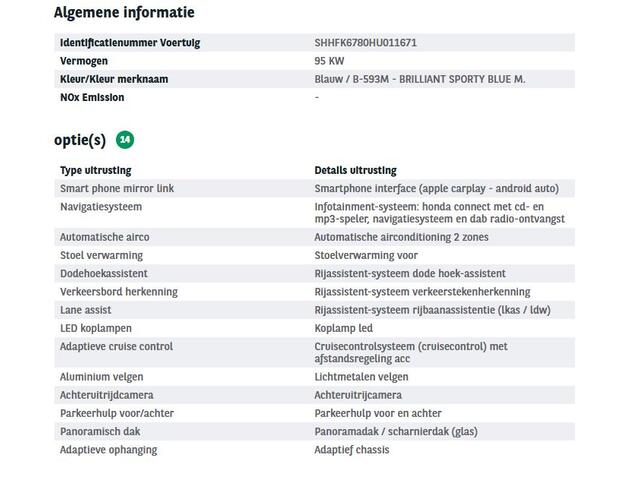Click the Adaptieve cruise control row
Image resolution: width=640 pixels, height=480 pixels.
click(x=314, y=352)
